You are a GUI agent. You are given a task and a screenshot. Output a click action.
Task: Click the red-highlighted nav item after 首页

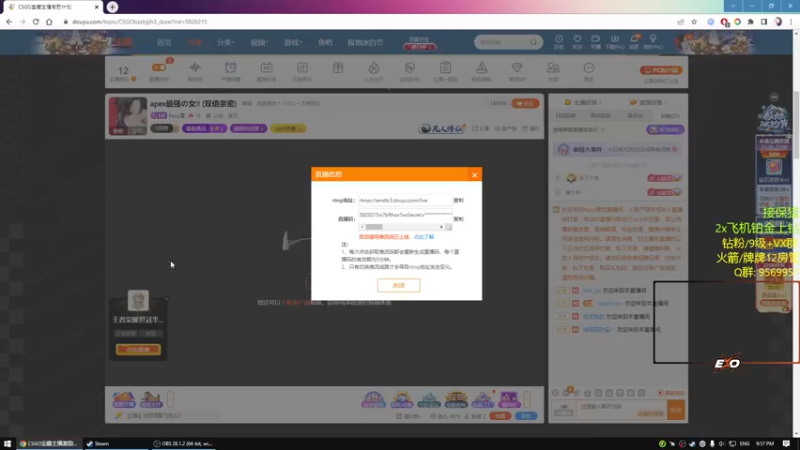pos(194,43)
